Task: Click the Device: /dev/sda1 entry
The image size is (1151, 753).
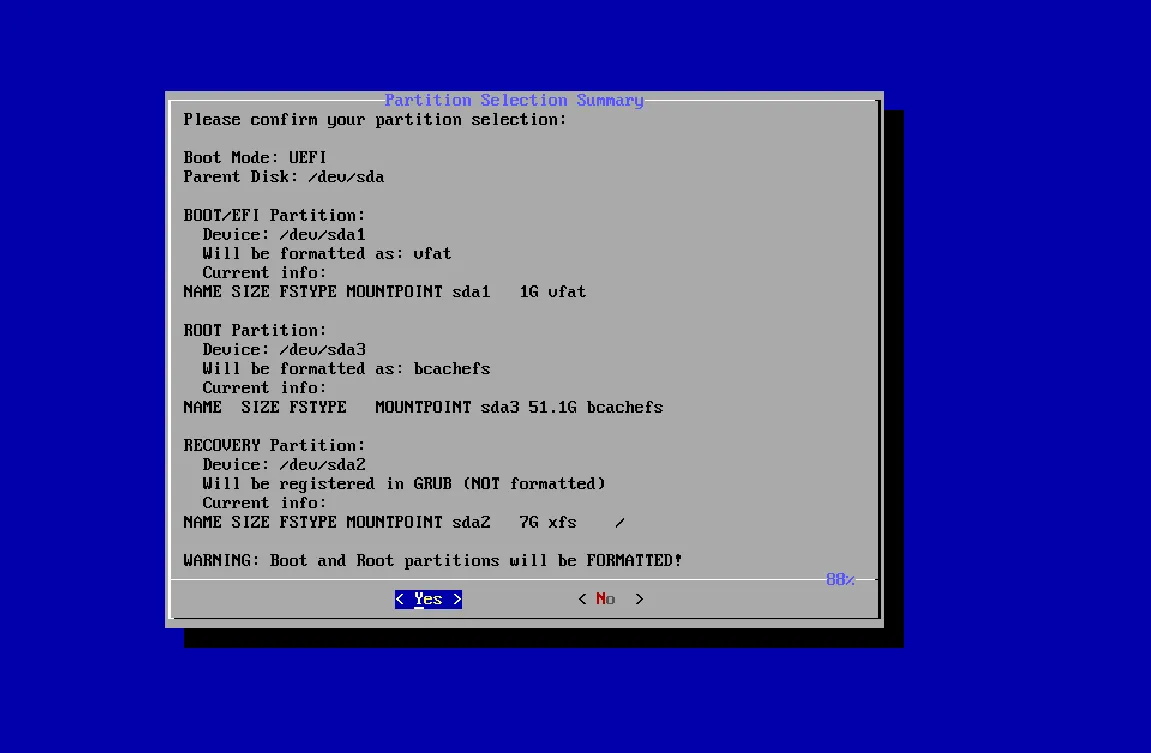Action: click(284, 235)
